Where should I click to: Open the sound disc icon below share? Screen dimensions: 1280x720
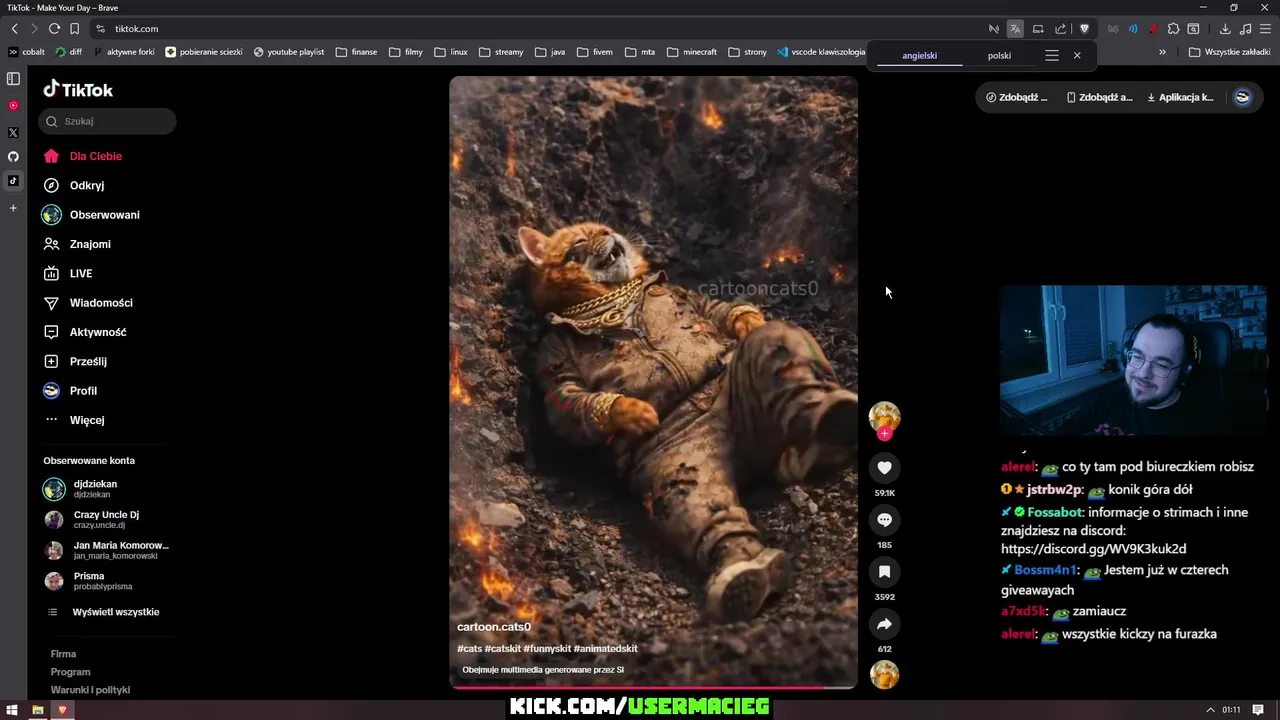(x=884, y=675)
